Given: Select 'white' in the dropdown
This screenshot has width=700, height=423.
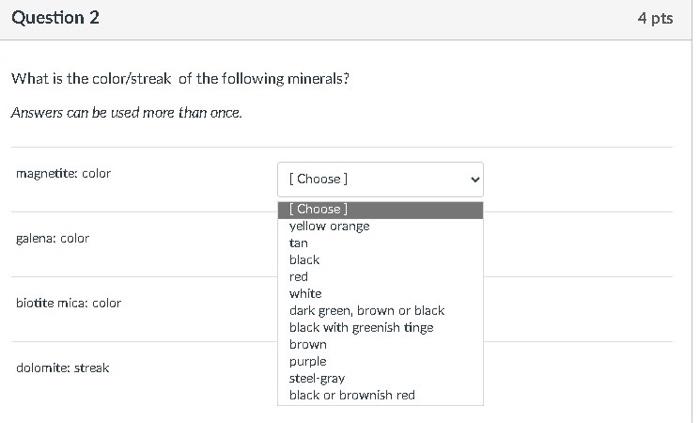Looking at the screenshot, I should [x=305, y=294].
